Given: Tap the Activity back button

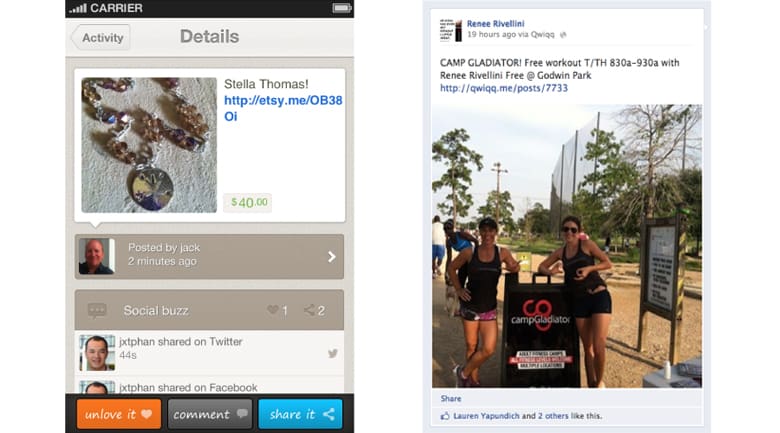Looking at the screenshot, I should 101,38.
